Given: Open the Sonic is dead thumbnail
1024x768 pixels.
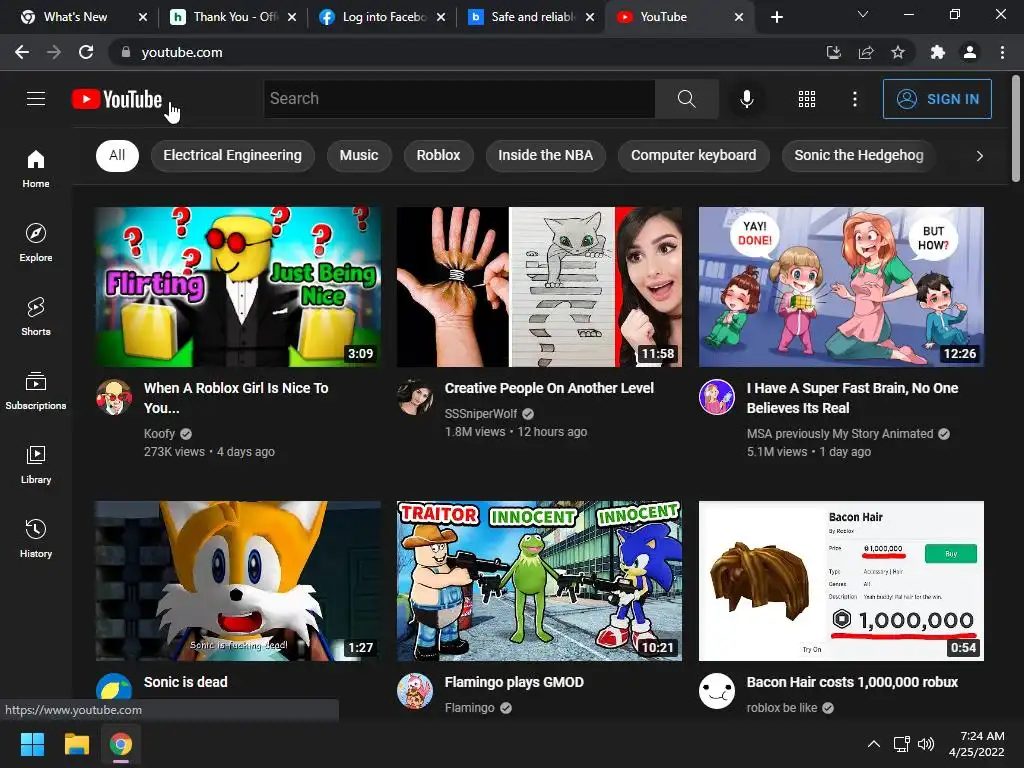Looking at the screenshot, I should pos(238,581).
